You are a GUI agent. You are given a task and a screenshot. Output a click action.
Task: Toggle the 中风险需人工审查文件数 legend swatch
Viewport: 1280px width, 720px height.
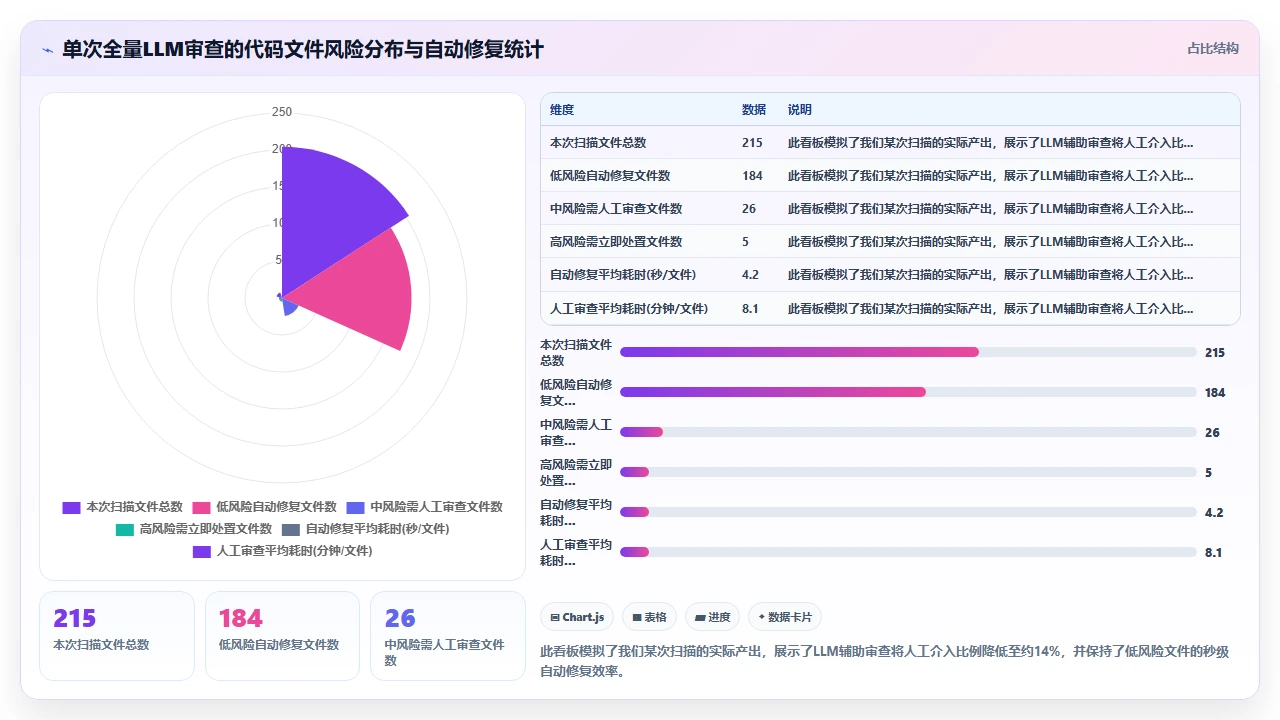point(355,508)
